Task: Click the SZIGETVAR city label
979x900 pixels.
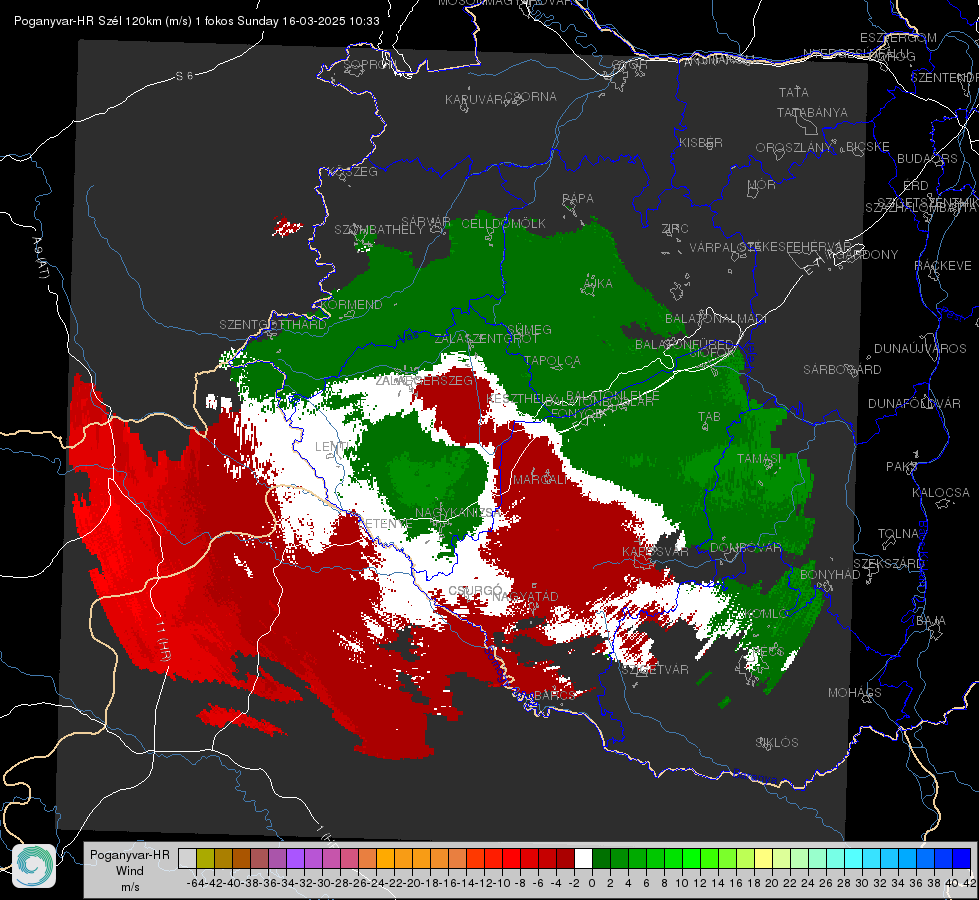Action: 655,670
